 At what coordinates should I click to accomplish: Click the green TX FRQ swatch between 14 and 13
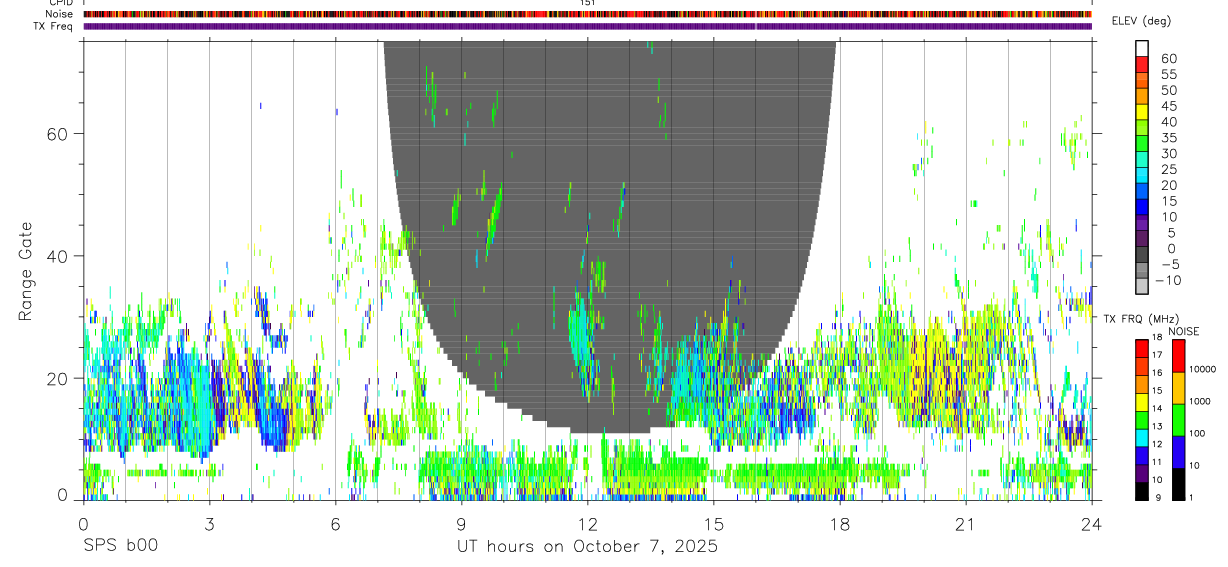(1142, 419)
